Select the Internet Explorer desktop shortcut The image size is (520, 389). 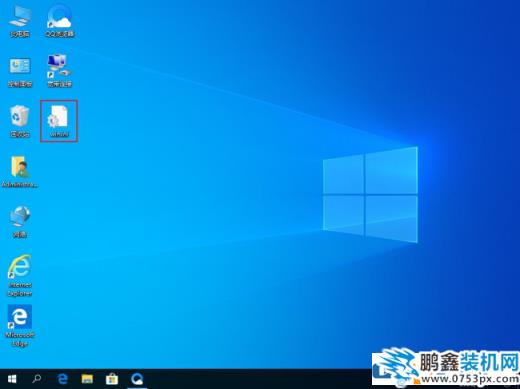pos(20,275)
